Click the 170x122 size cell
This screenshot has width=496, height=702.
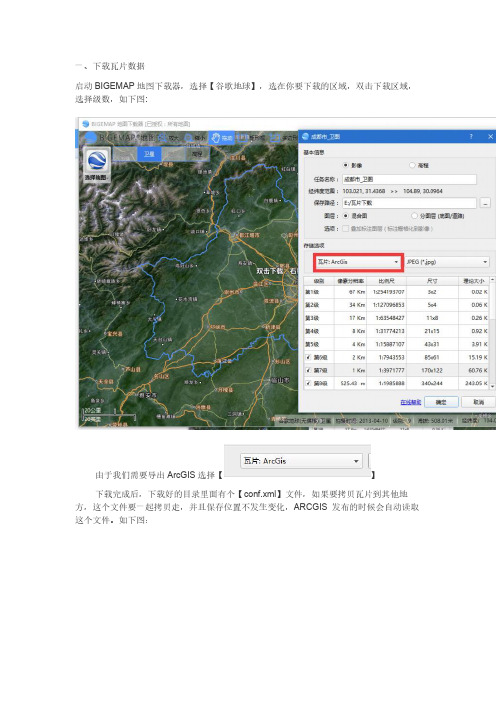432,370
